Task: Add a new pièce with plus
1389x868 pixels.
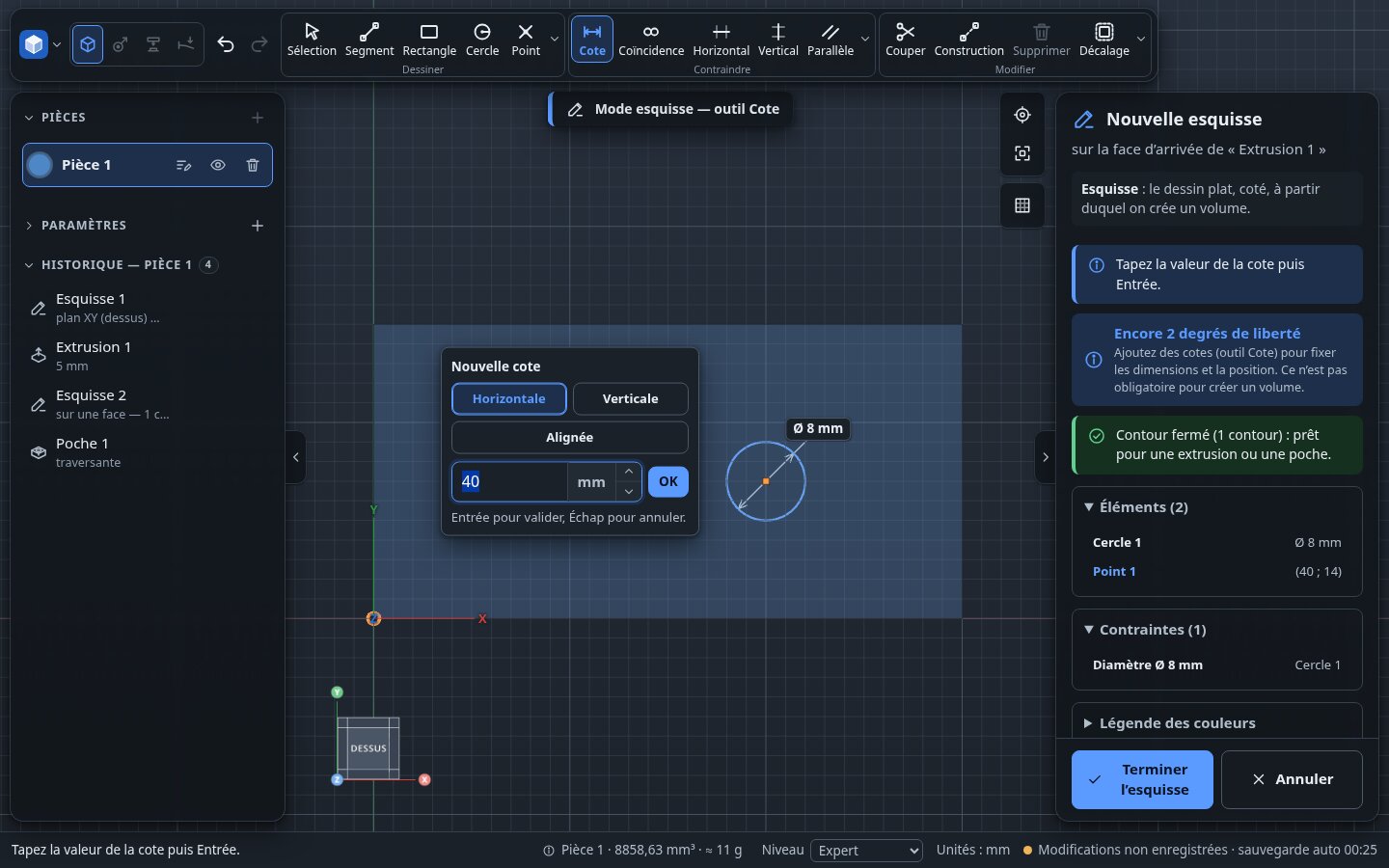Action: 258,118
